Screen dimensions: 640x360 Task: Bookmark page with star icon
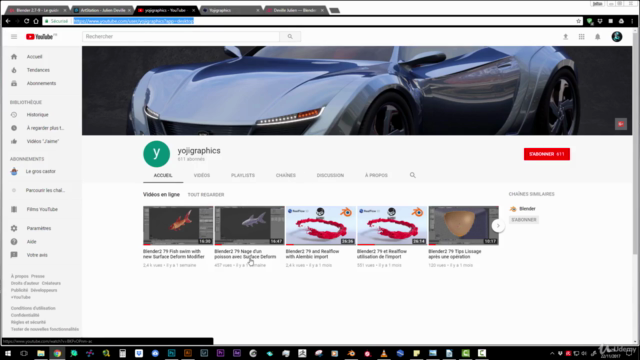pos(578,21)
